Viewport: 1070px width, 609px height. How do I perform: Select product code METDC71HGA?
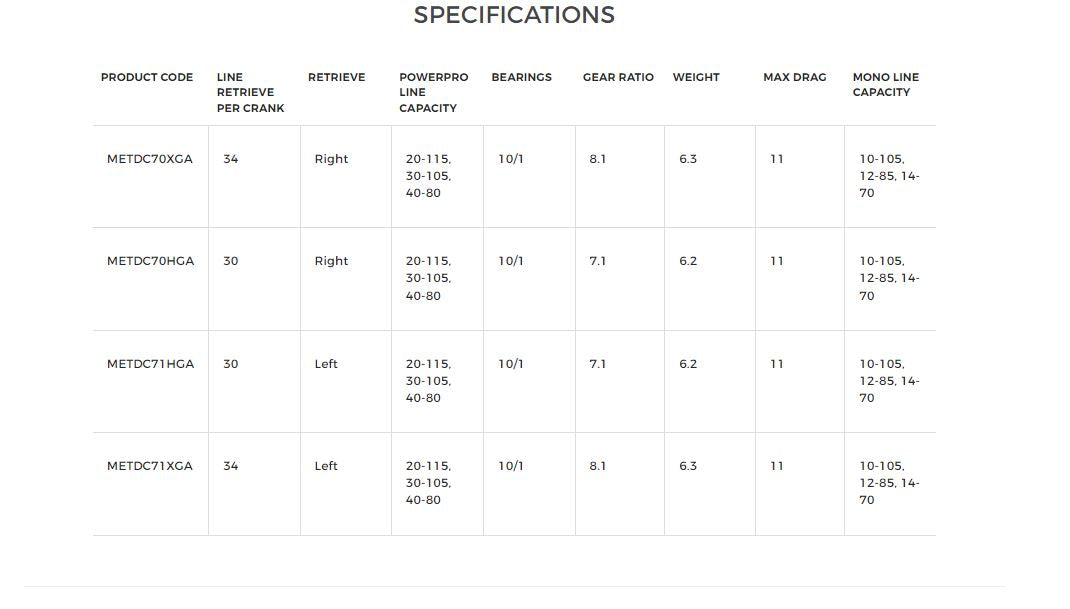(150, 364)
